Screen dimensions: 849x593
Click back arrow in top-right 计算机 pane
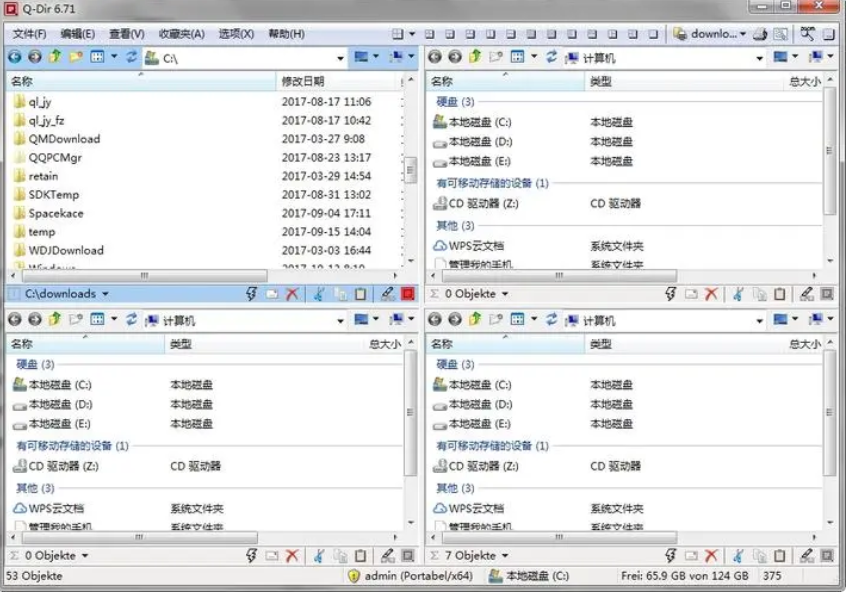(435, 57)
